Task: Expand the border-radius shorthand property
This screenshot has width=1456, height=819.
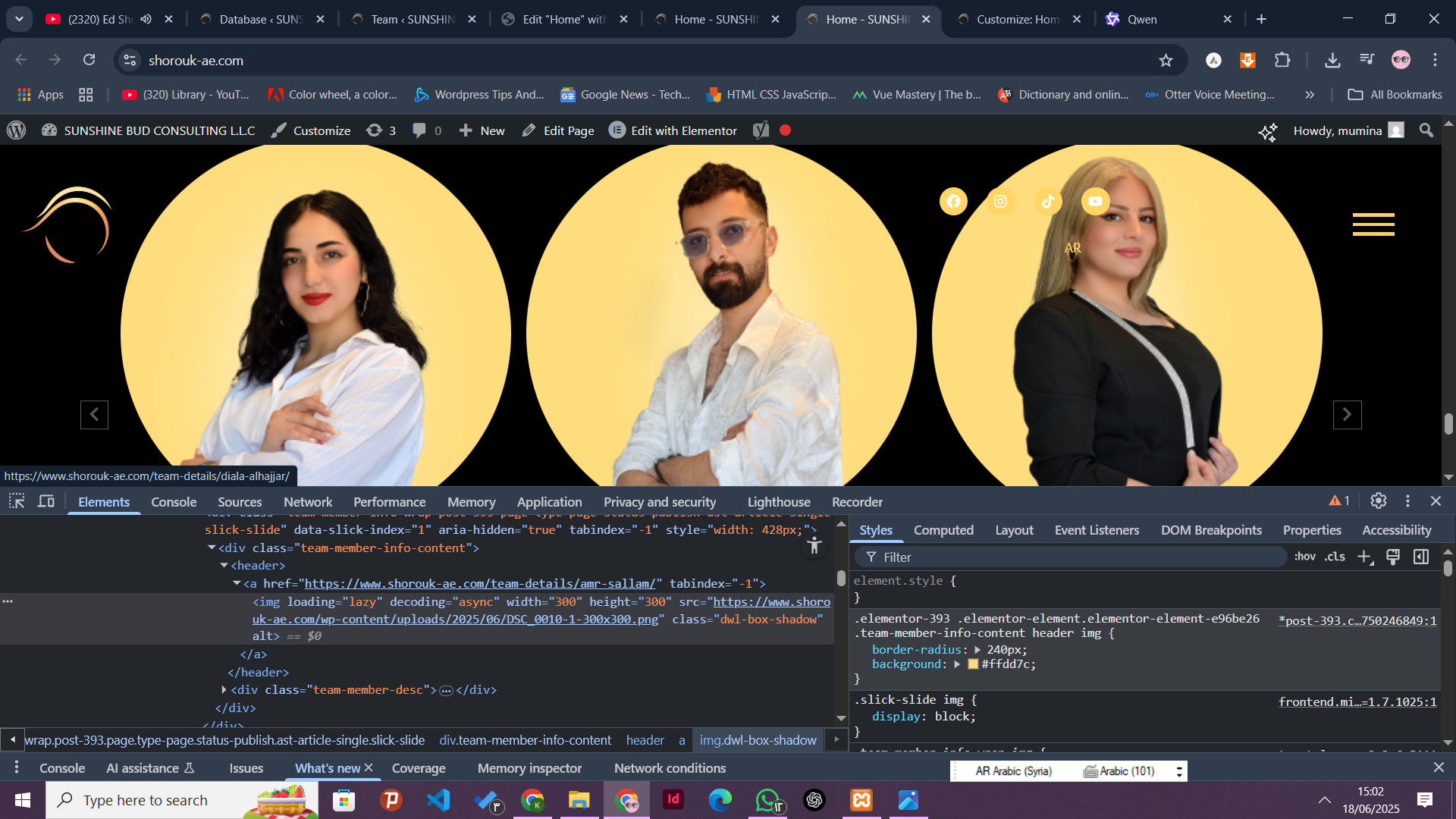Action: [977, 650]
